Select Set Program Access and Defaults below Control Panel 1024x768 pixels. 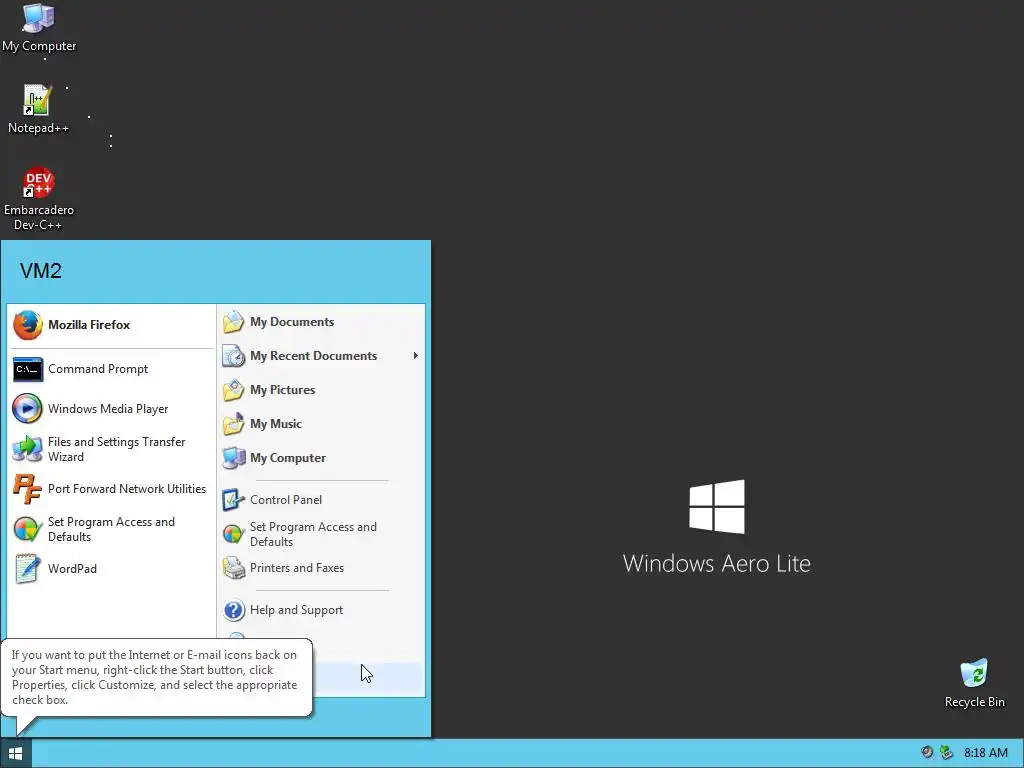click(321, 534)
